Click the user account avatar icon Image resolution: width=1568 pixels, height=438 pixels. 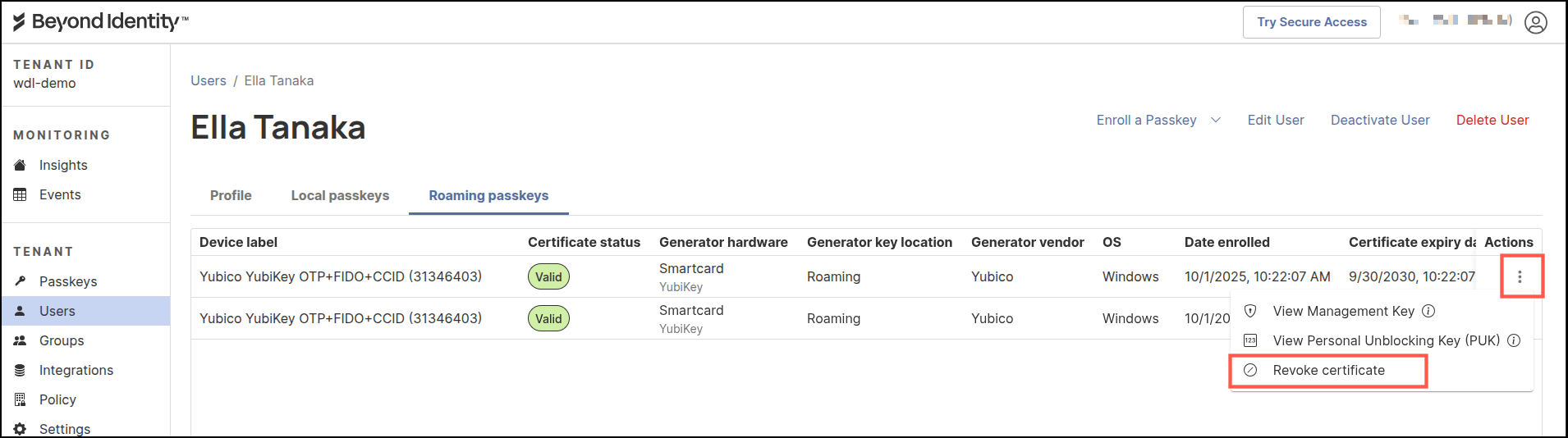[x=1535, y=22]
